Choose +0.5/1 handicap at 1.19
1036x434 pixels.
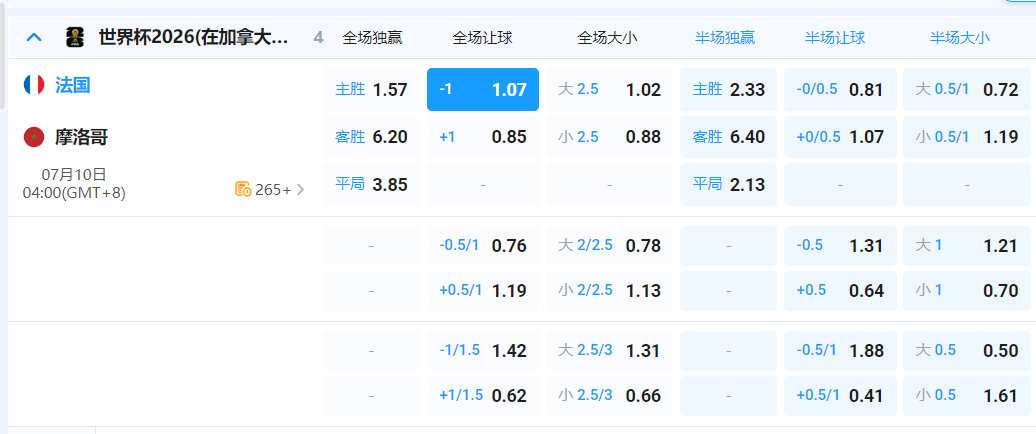tap(483, 291)
